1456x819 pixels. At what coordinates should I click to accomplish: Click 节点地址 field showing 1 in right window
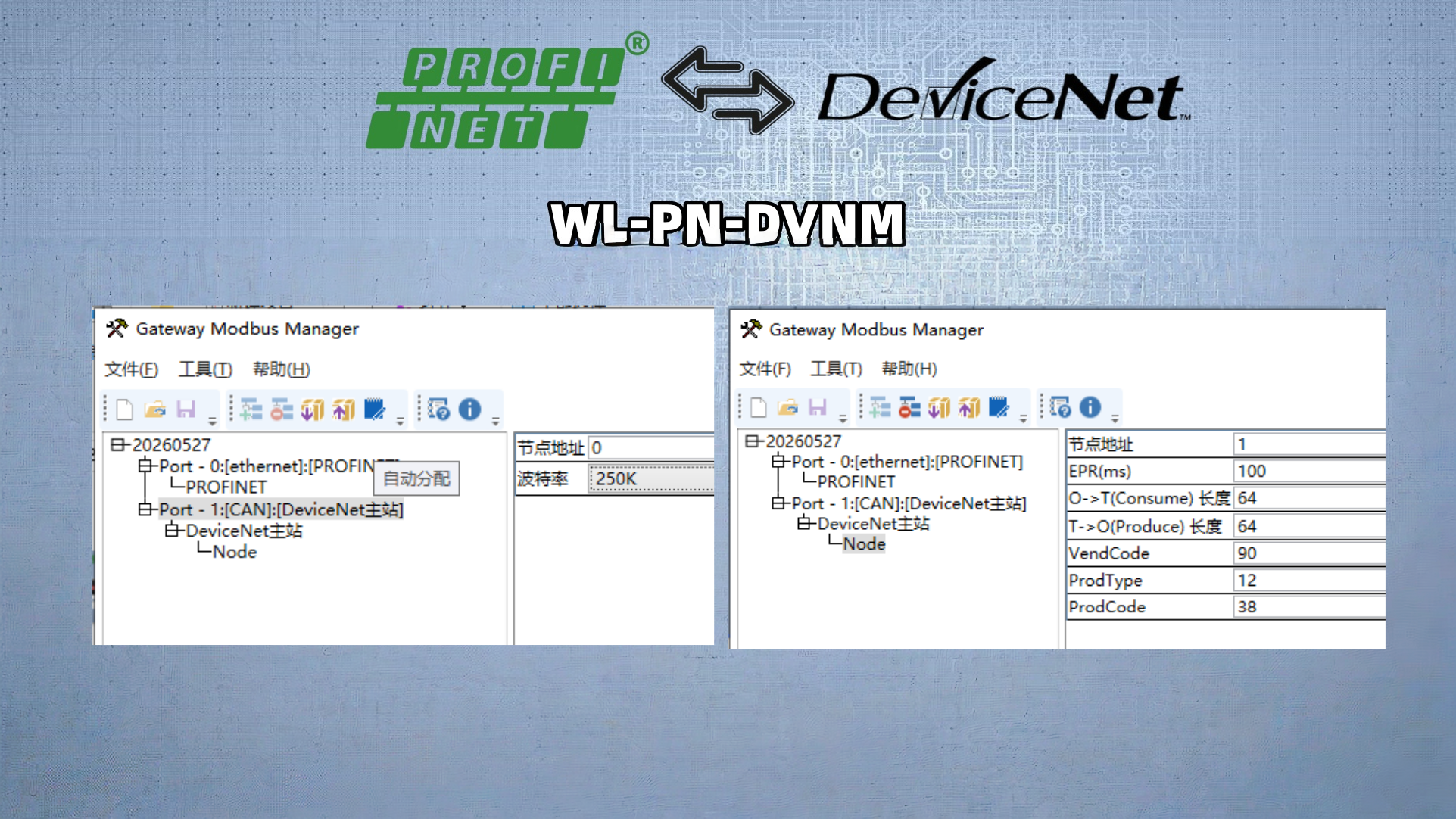click(x=1309, y=444)
